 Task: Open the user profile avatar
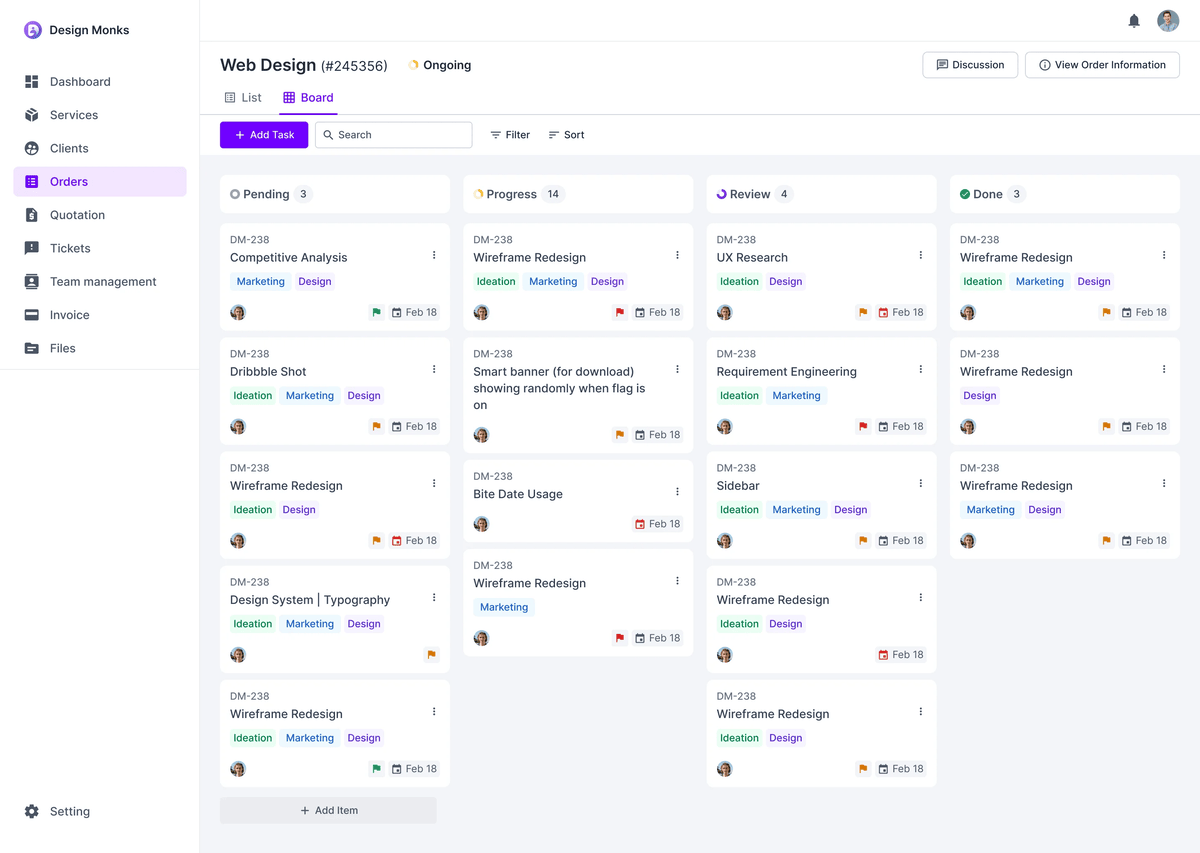1168,21
